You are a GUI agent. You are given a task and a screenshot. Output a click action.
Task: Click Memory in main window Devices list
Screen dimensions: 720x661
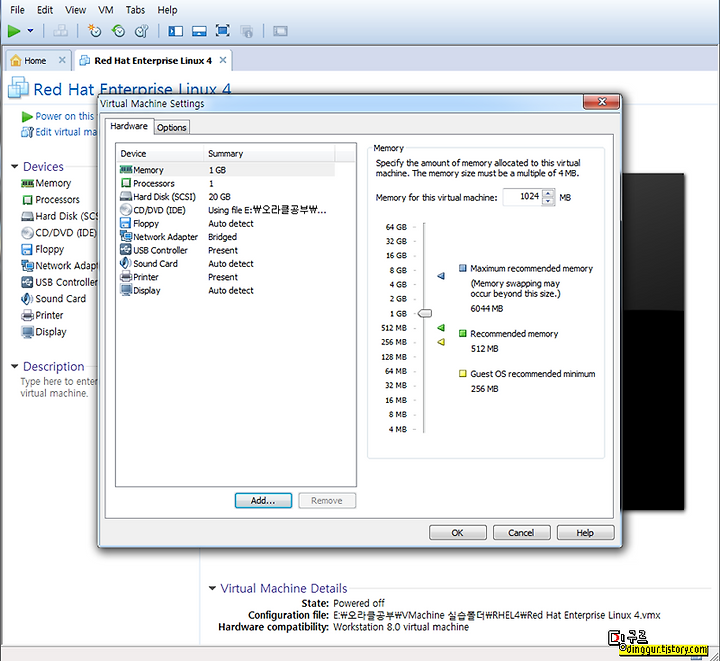pos(46,183)
